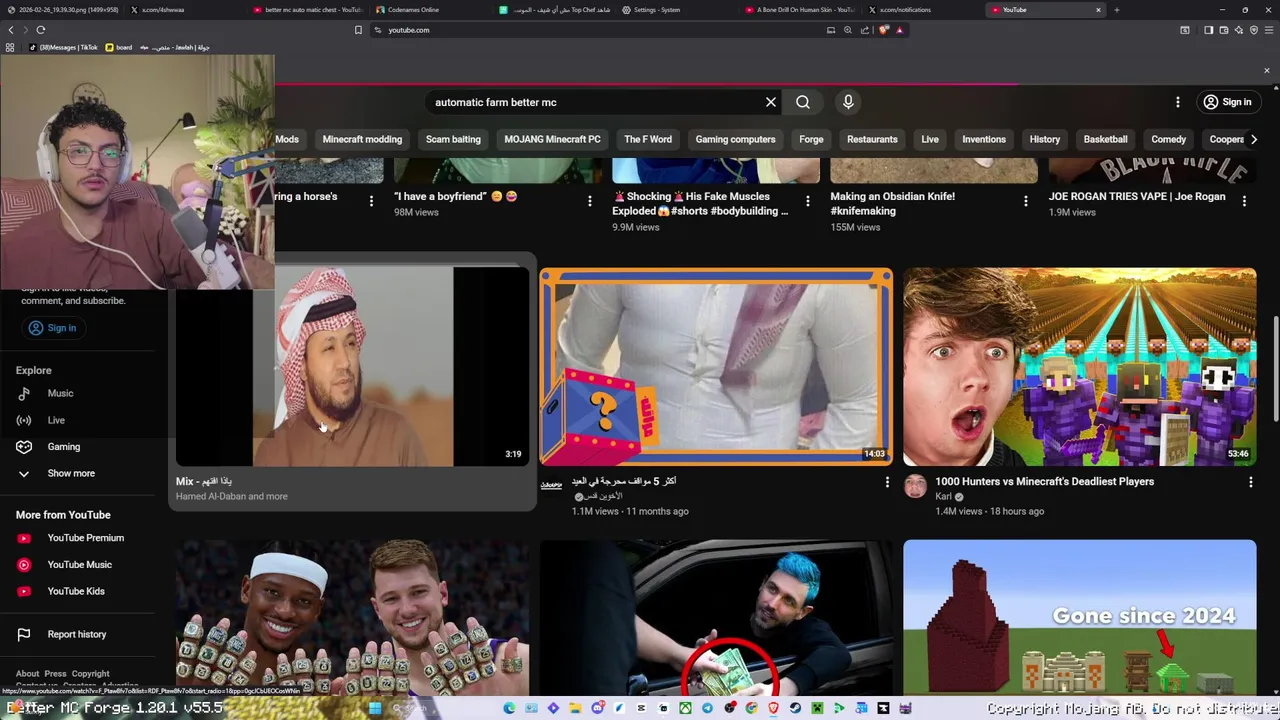Open the browser zoom magnifier icon
Viewport: 1280px width, 720px height.
click(x=848, y=30)
